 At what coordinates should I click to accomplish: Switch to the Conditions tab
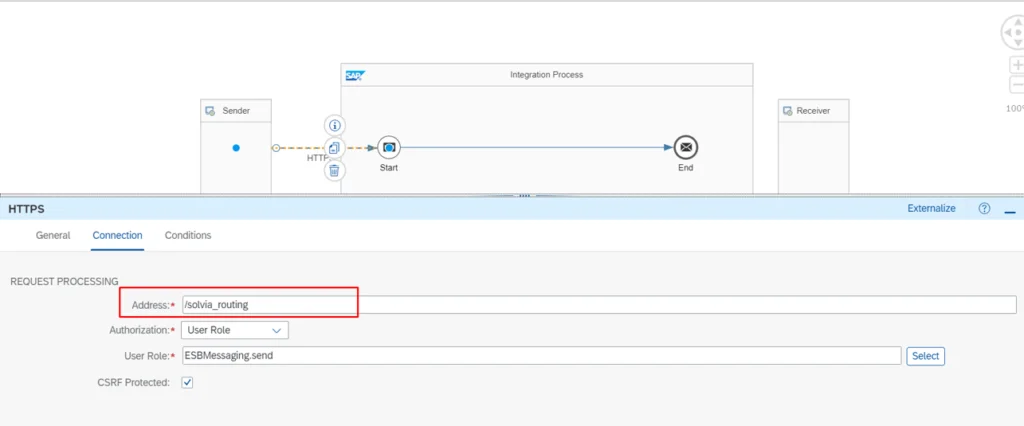[x=188, y=235]
